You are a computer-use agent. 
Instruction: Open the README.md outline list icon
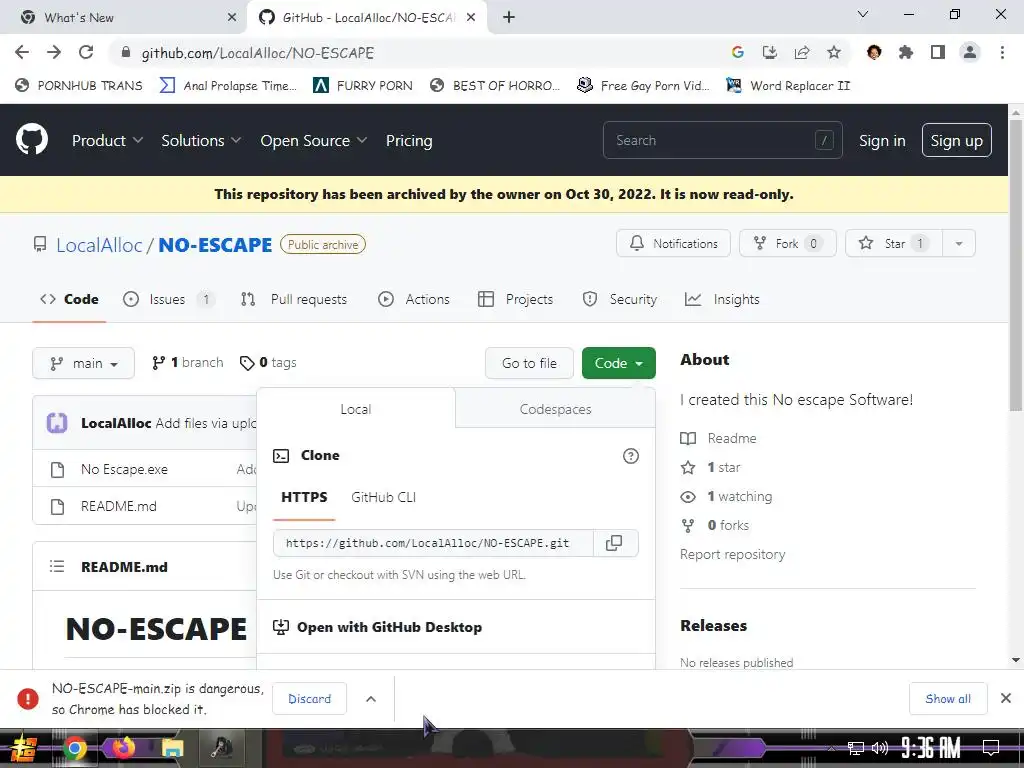tap(57, 566)
